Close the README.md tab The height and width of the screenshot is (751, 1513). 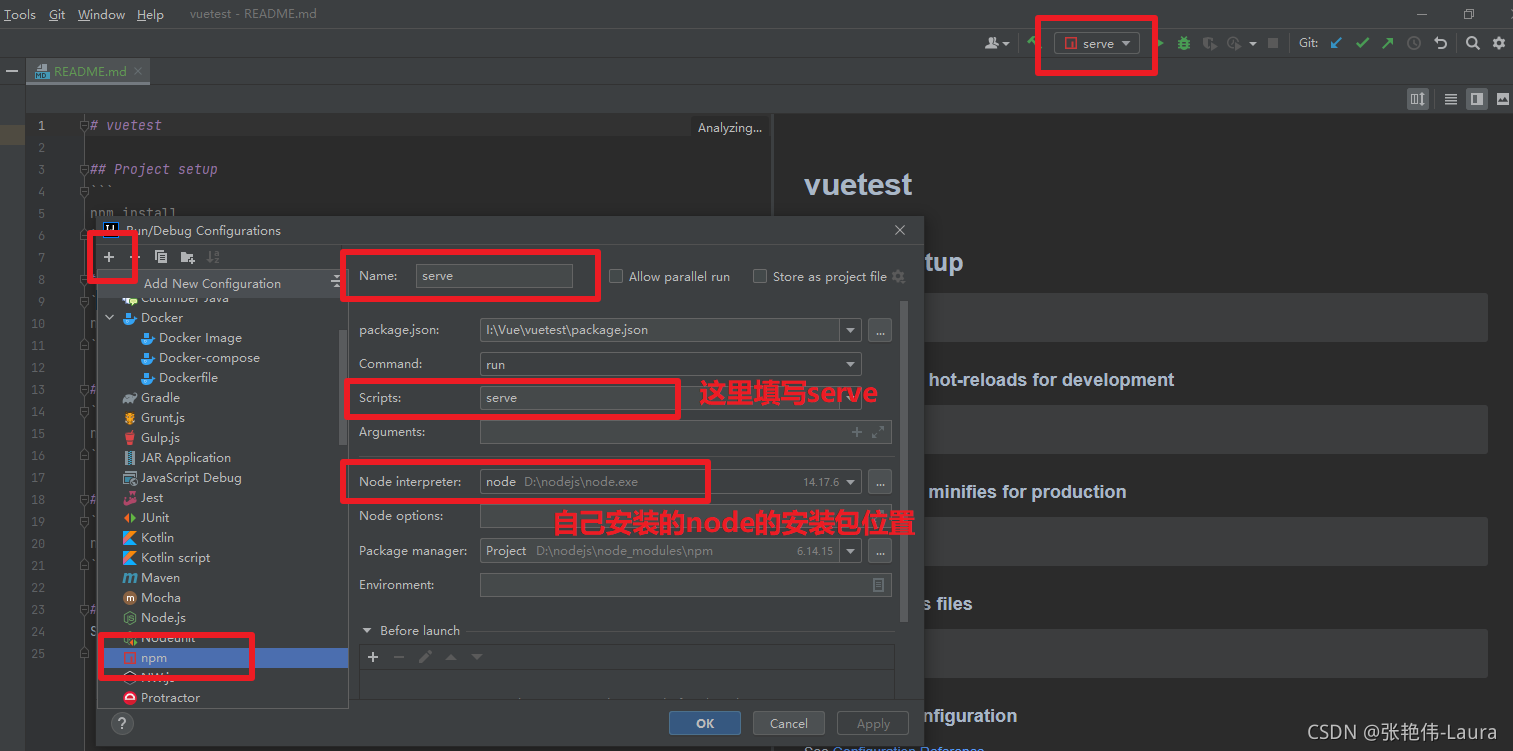138,71
